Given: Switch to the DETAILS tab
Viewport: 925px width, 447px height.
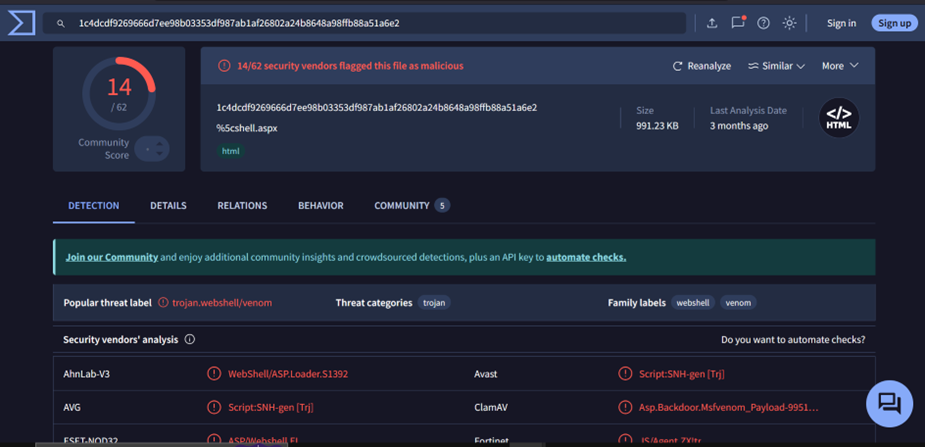Looking at the screenshot, I should pyautogui.click(x=168, y=206).
